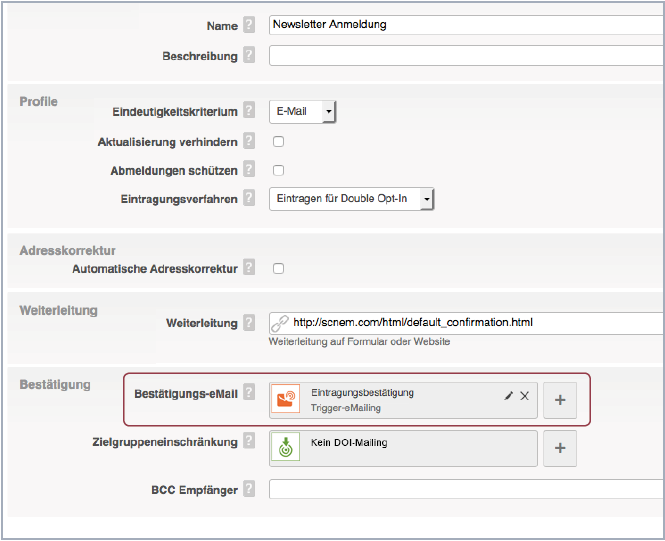The width and height of the screenshot is (665, 541).
Task: Open help for BCC Empfänger
Action: tap(249, 490)
